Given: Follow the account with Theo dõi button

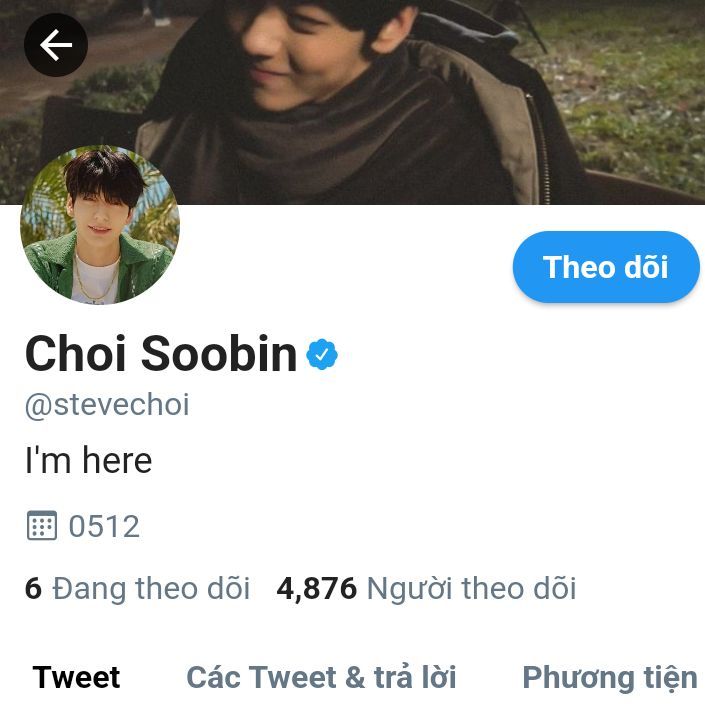Looking at the screenshot, I should (606, 267).
